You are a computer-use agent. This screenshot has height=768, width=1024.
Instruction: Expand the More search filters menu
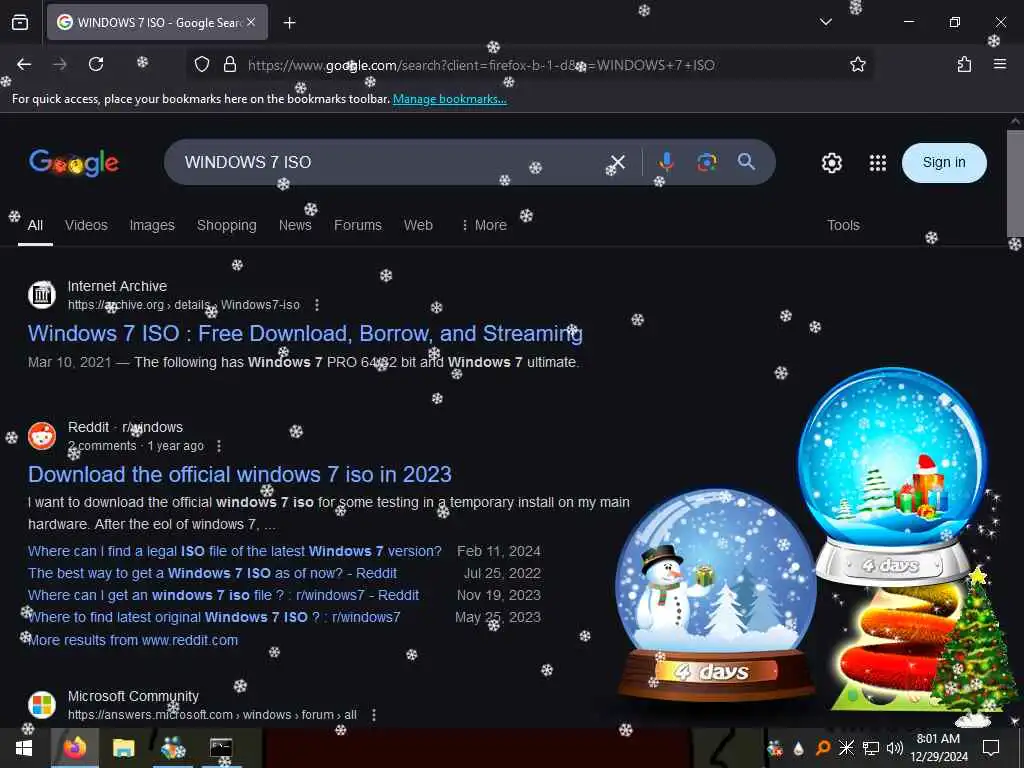coord(484,225)
